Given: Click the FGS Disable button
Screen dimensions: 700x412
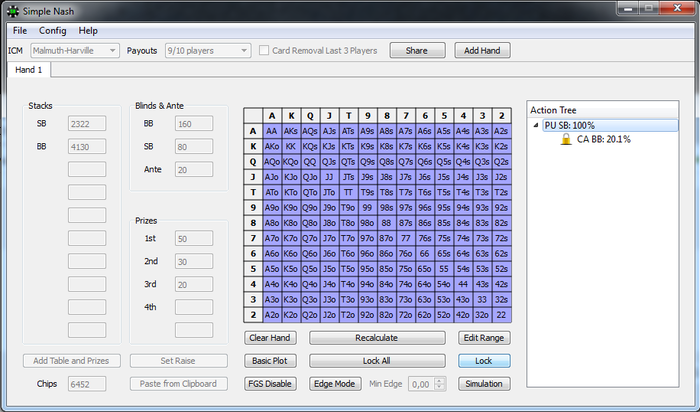Looking at the screenshot, I should coord(270,384).
